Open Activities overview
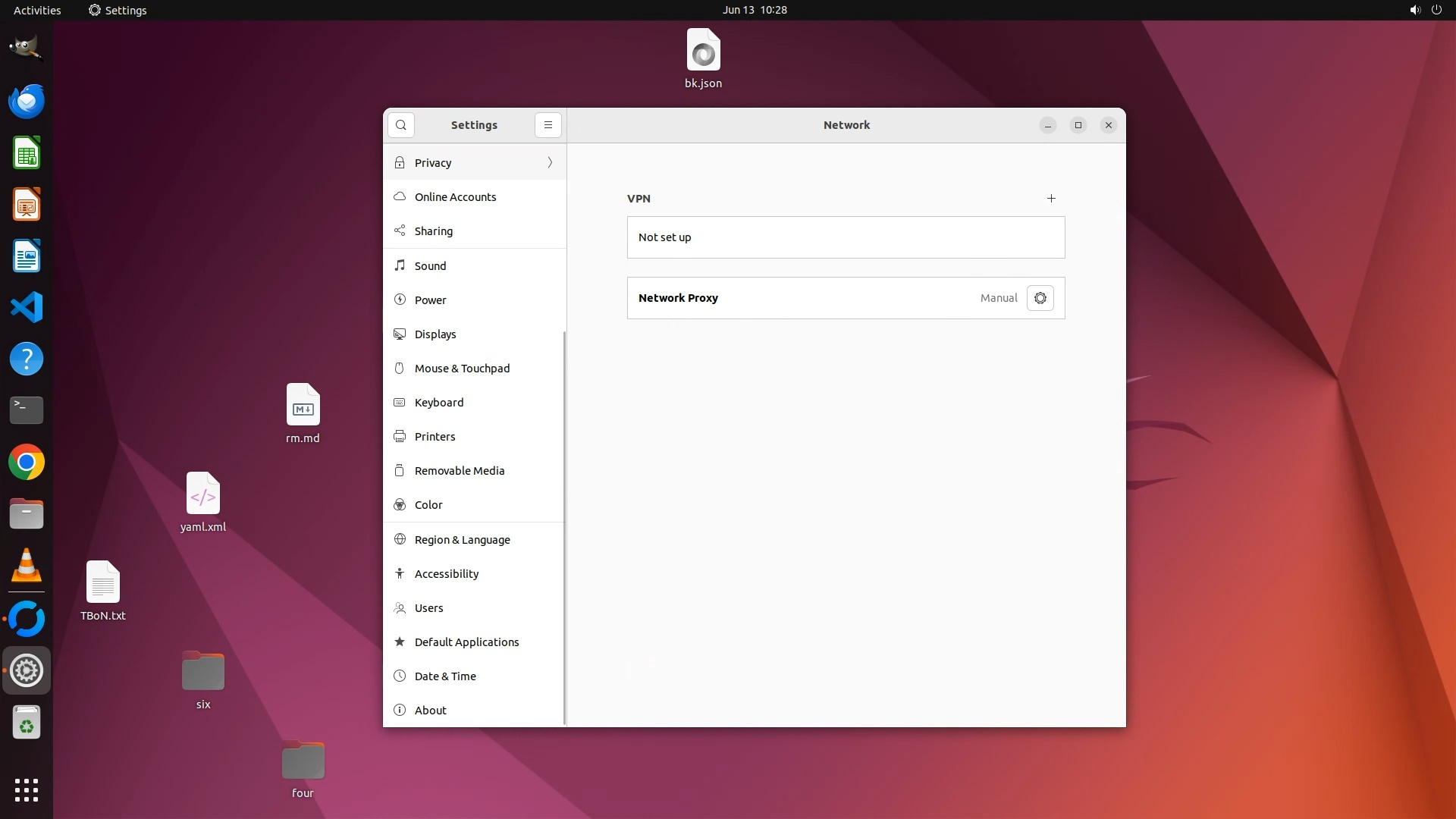This screenshot has height=819, width=1456. coord(37,10)
